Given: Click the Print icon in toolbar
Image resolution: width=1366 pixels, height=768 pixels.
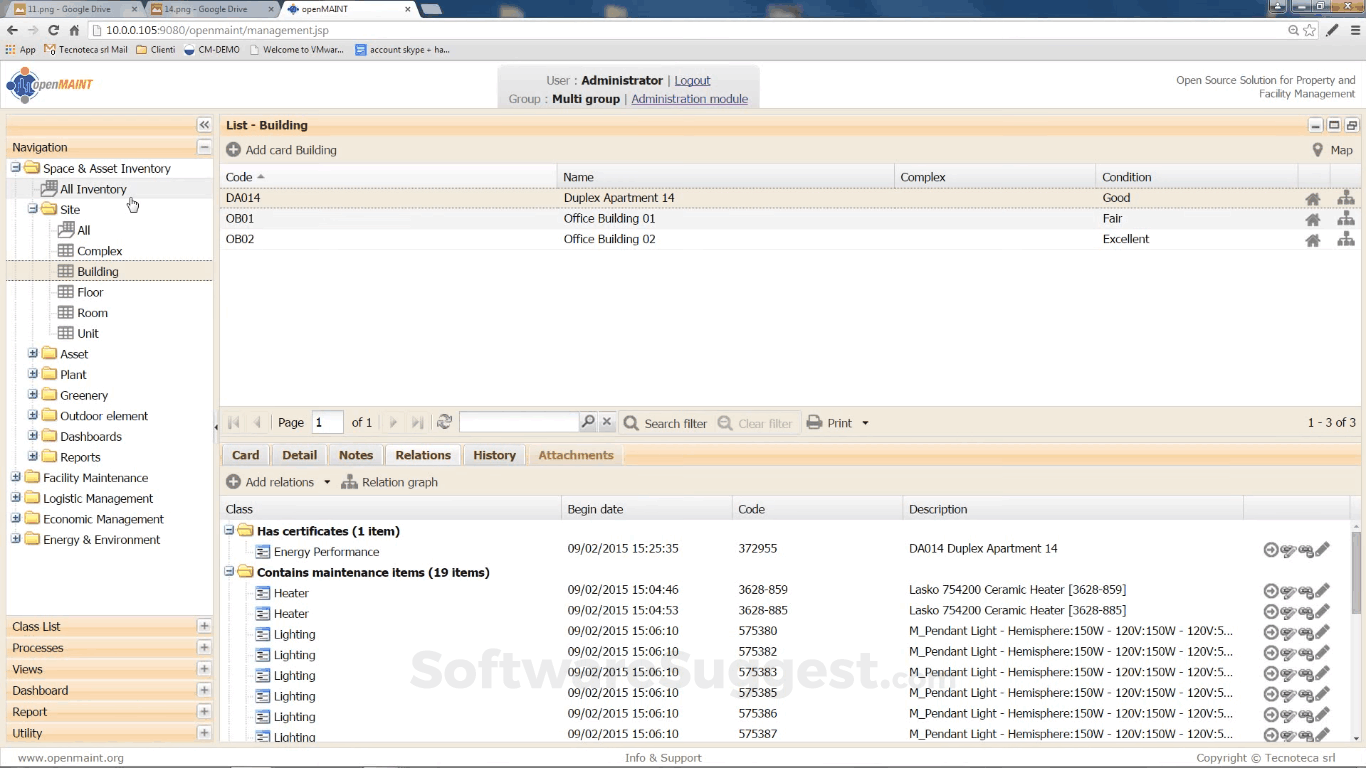Looking at the screenshot, I should point(815,423).
